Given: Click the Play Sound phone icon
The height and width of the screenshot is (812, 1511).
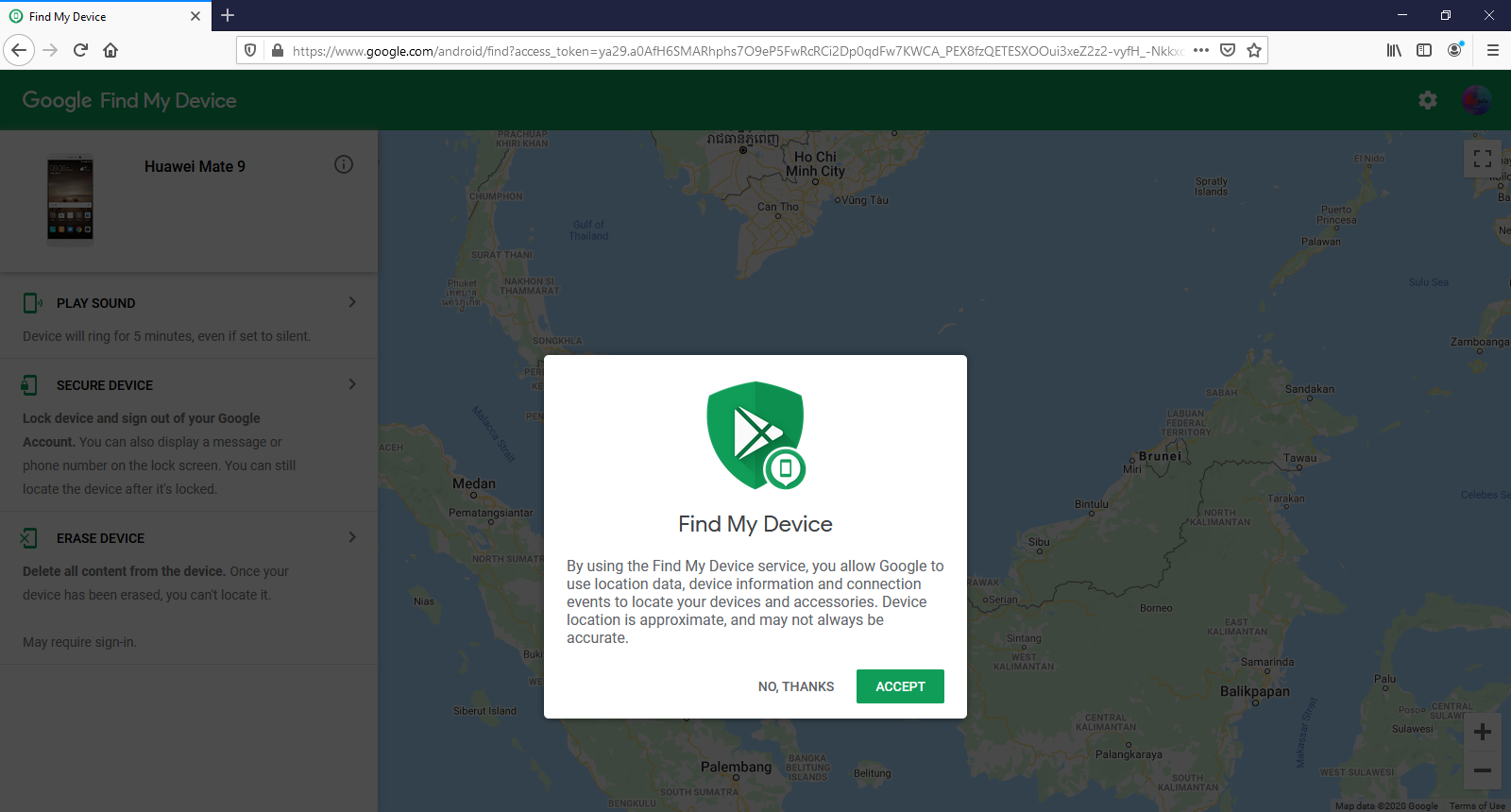Looking at the screenshot, I should click(x=32, y=303).
